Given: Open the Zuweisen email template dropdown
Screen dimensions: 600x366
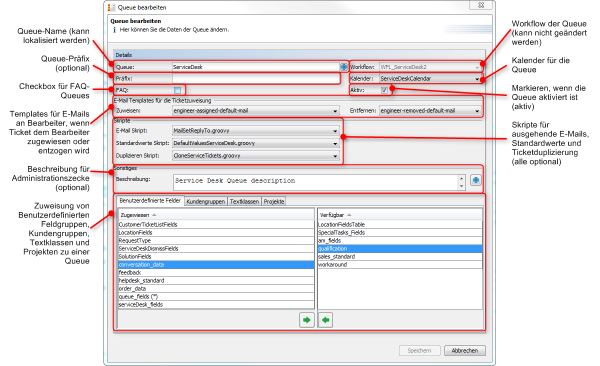Looking at the screenshot, I should pos(256,111).
